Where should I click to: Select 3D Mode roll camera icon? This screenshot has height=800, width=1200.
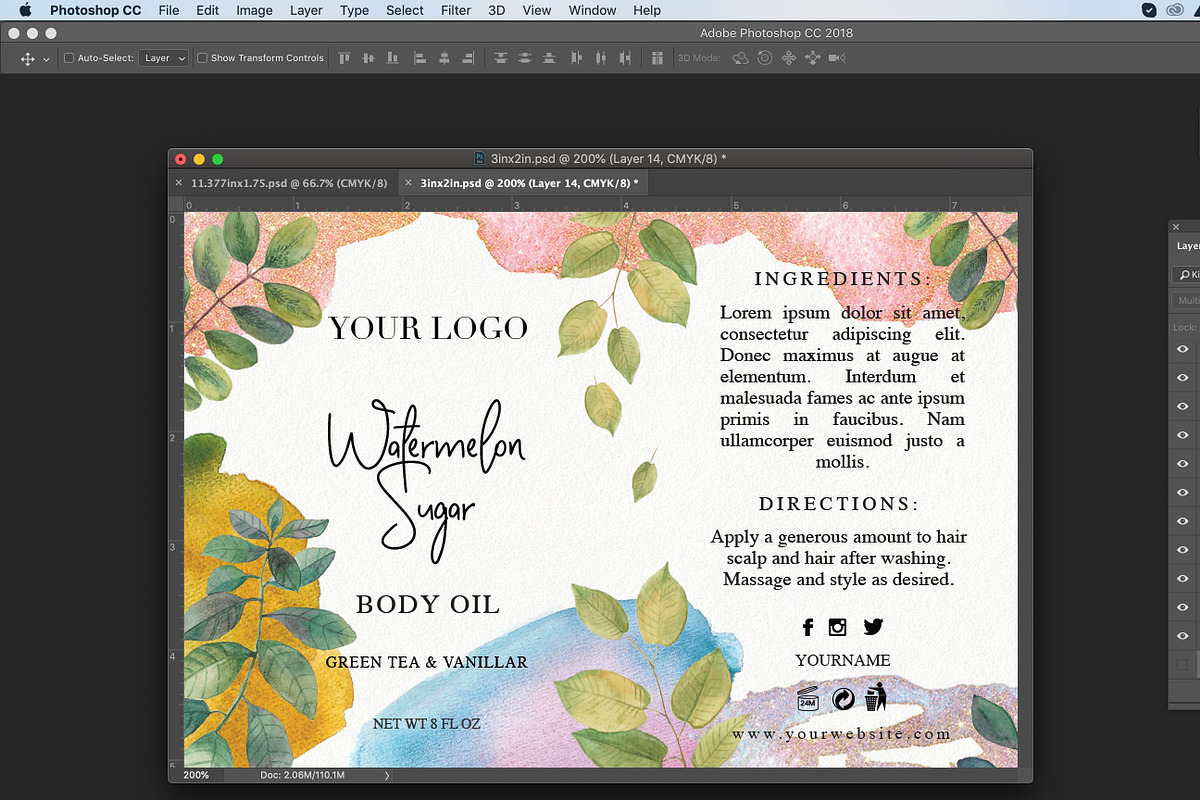click(765, 58)
